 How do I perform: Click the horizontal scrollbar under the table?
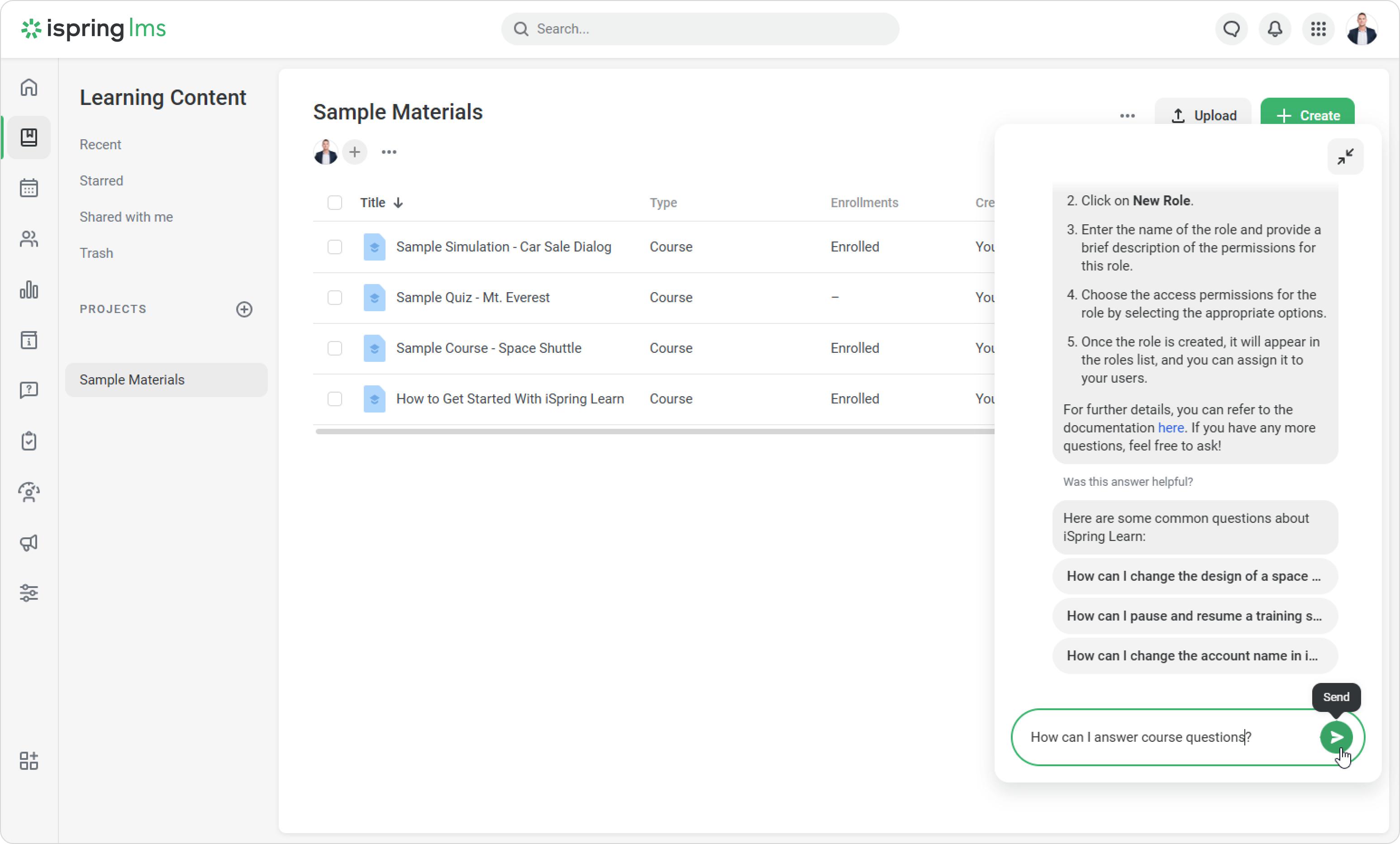point(653,431)
